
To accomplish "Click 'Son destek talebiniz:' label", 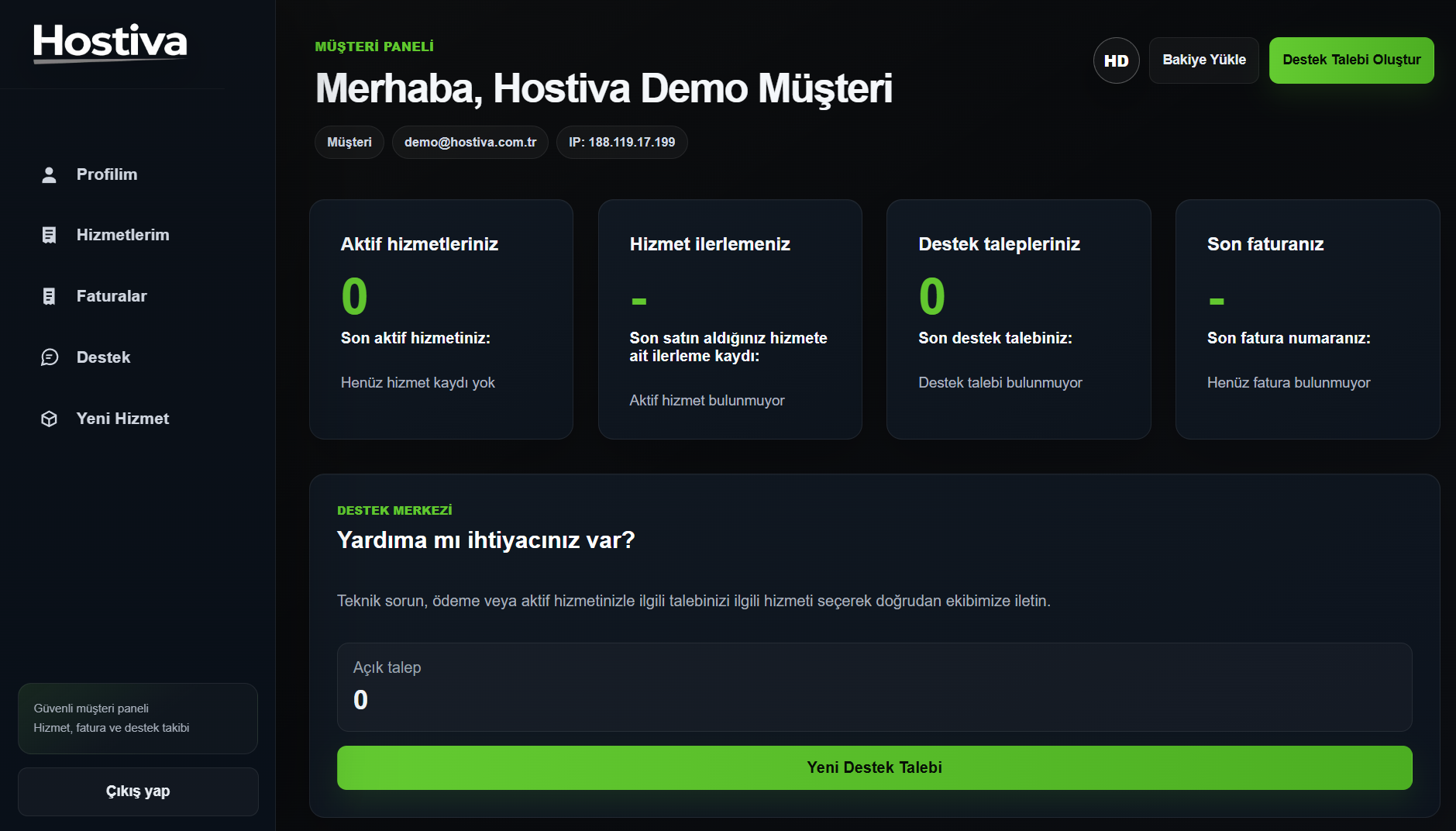I will 995,338.
